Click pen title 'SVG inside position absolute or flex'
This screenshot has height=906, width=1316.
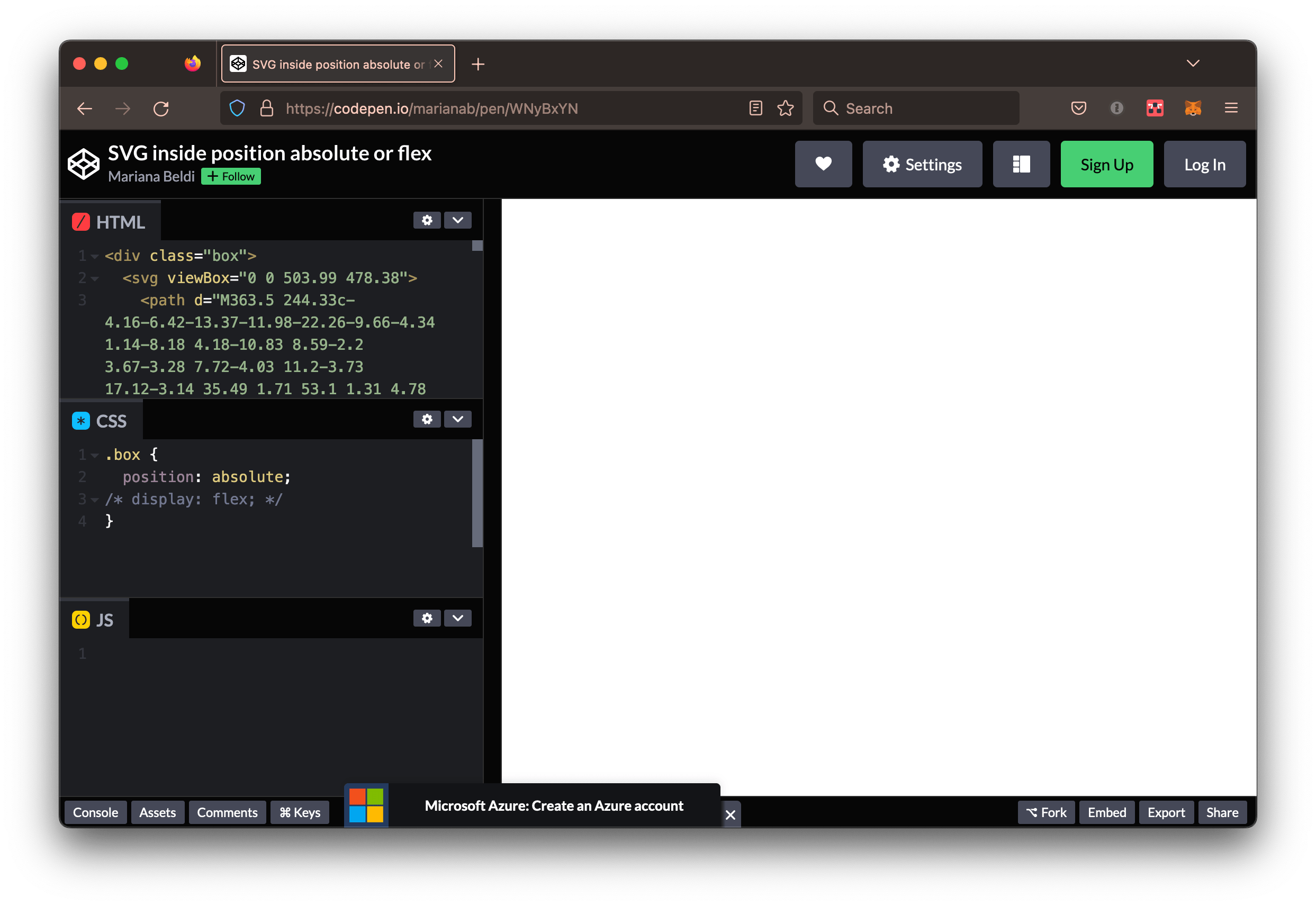click(269, 153)
